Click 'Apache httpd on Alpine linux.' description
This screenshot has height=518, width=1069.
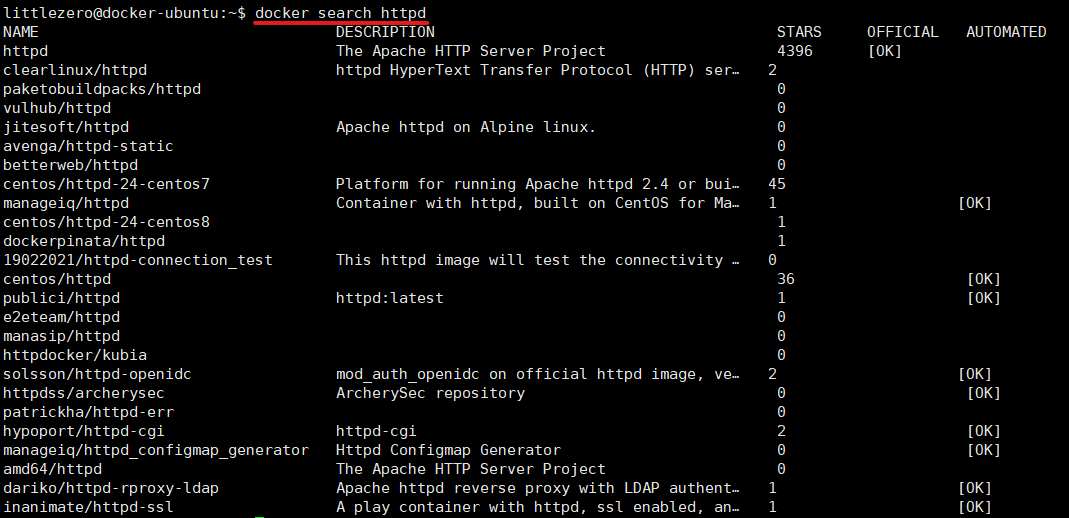coord(466,127)
